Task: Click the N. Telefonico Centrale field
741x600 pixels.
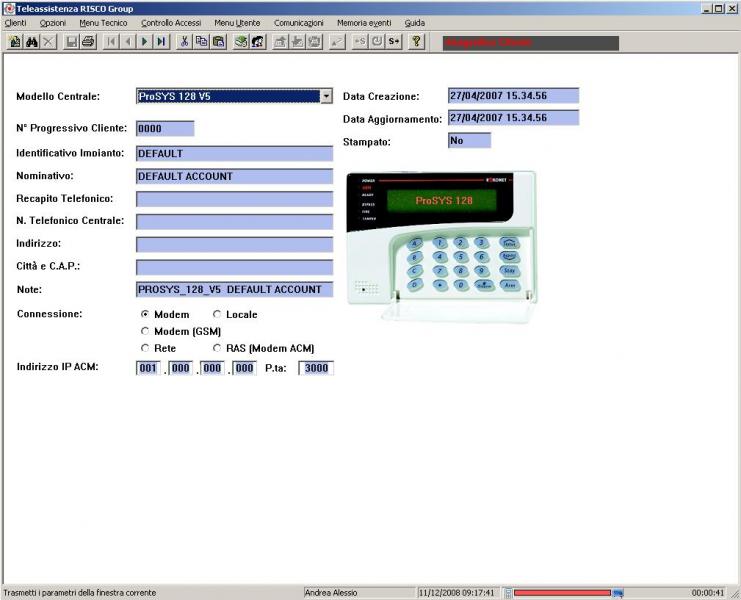Action: (x=234, y=222)
